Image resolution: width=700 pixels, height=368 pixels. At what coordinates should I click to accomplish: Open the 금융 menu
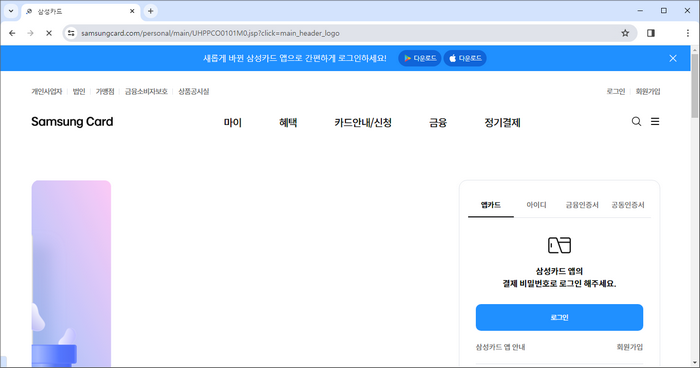point(438,122)
